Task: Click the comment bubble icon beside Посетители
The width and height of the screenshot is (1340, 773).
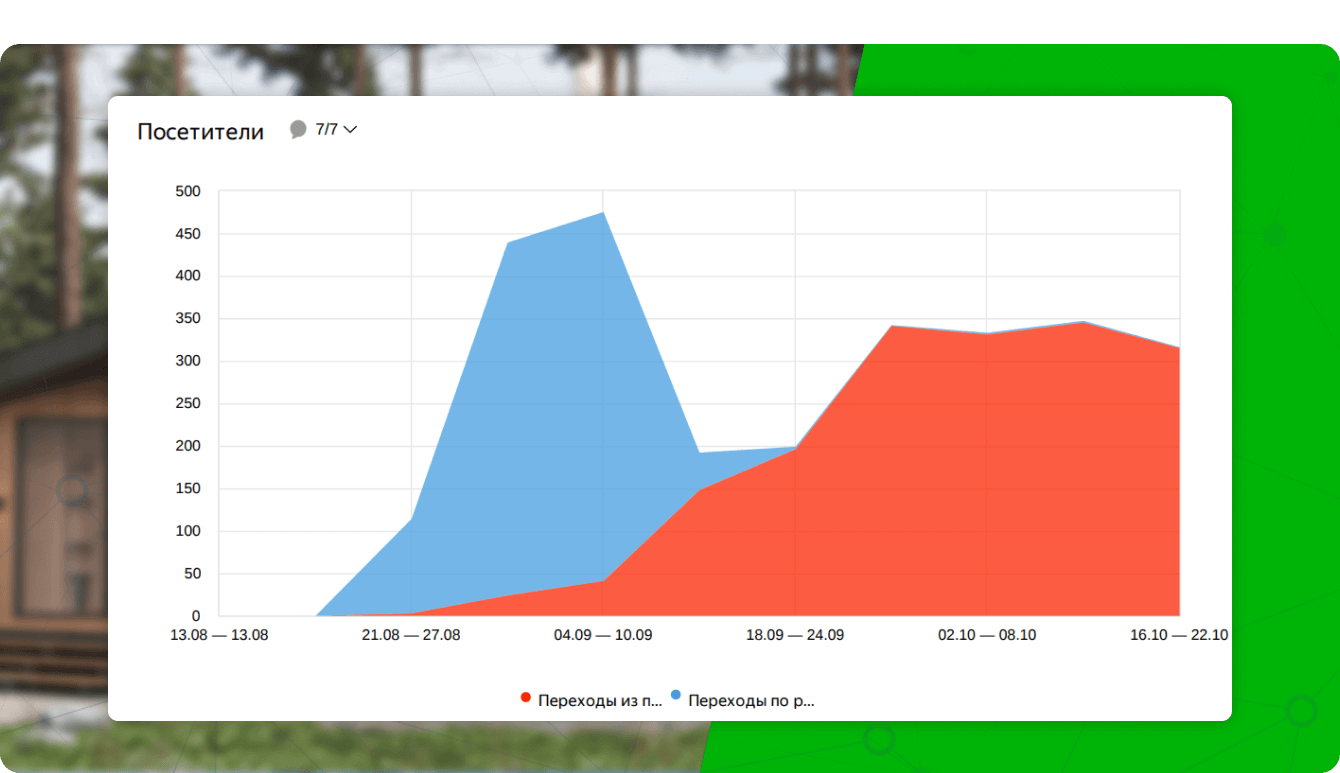Action: pos(298,129)
